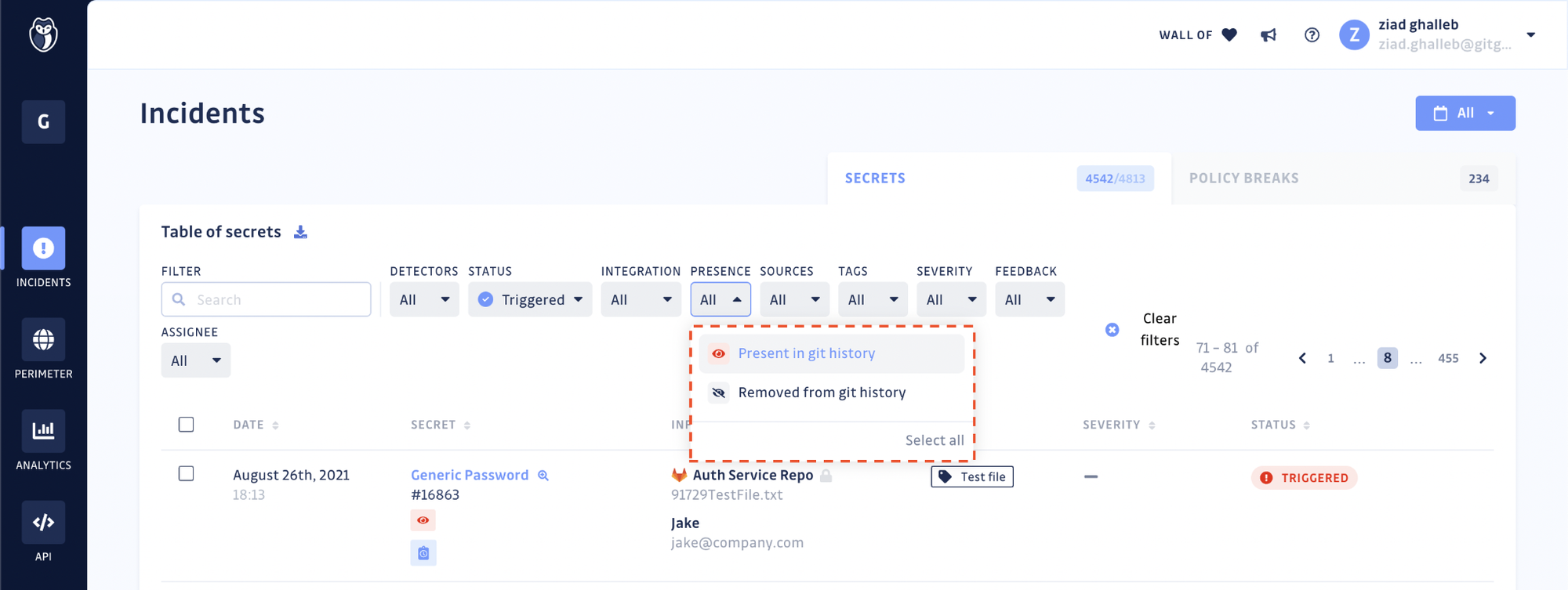Check the select-all checkbox in the table header
Viewport: 1568px width, 590px height.
pyautogui.click(x=186, y=424)
